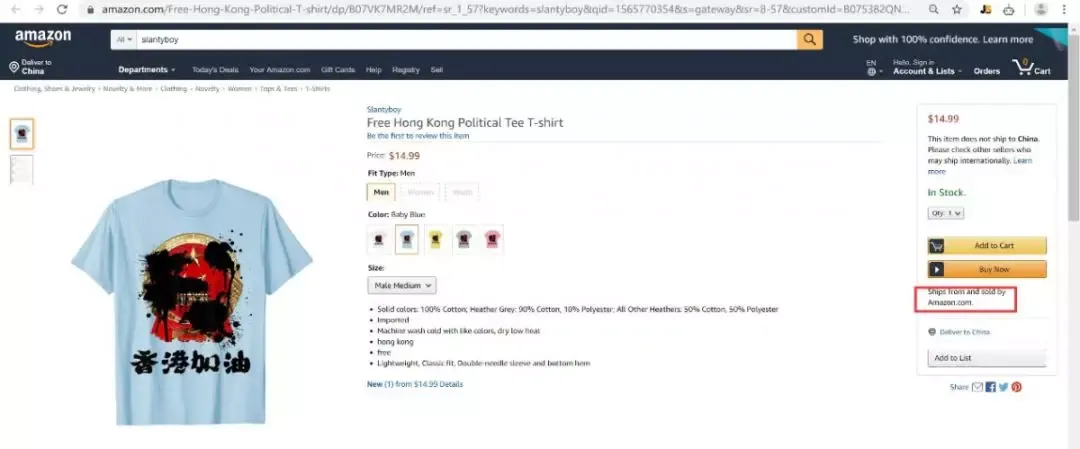Choose the yellow shirt color swatch
The height and width of the screenshot is (449, 1080).
[x=435, y=239]
